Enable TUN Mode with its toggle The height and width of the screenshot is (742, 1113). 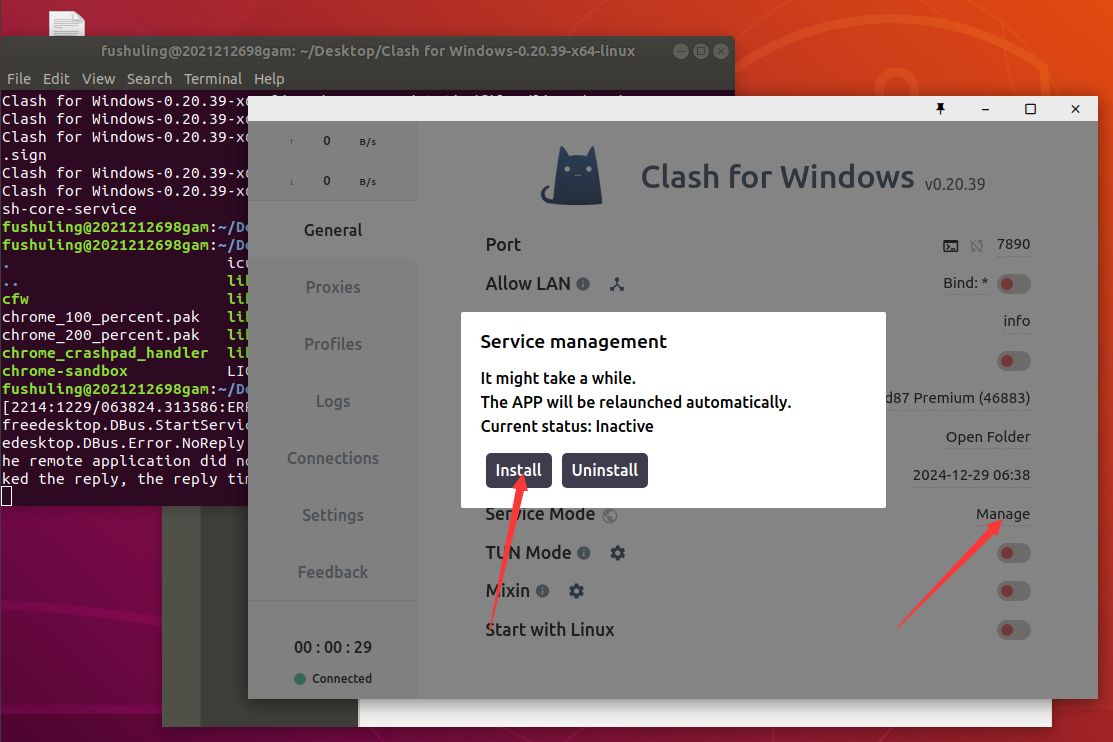(1013, 553)
